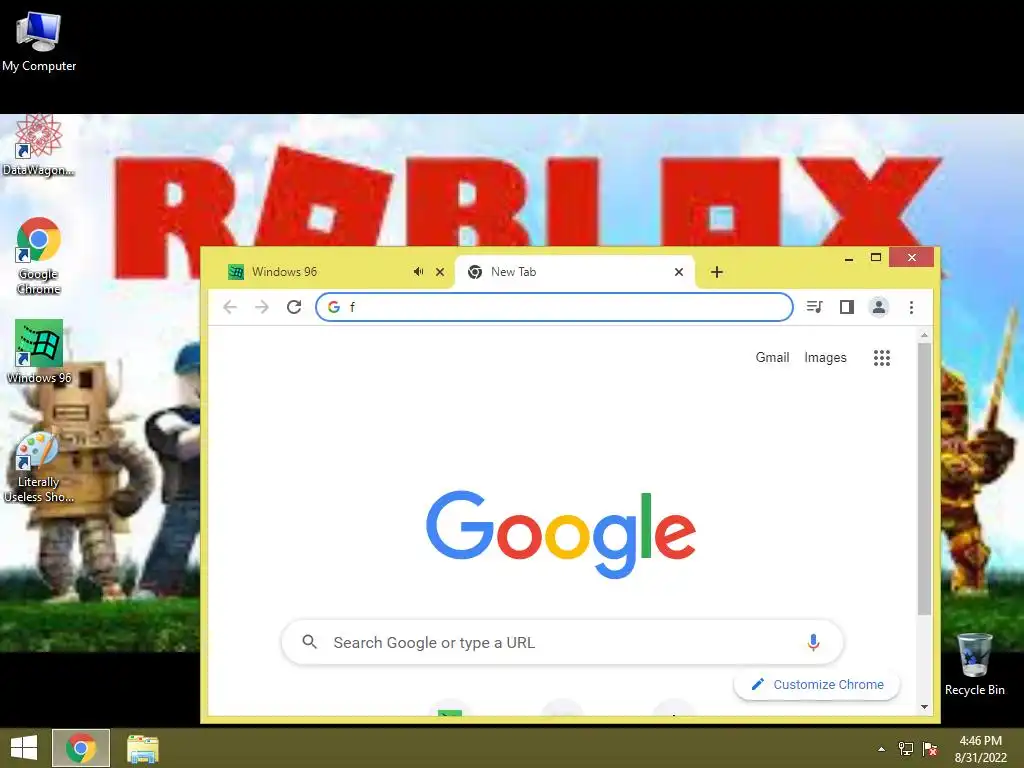Minimize the Chrome window
Image resolution: width=1024 pixels, height=768 pixels.
[849, 258]
